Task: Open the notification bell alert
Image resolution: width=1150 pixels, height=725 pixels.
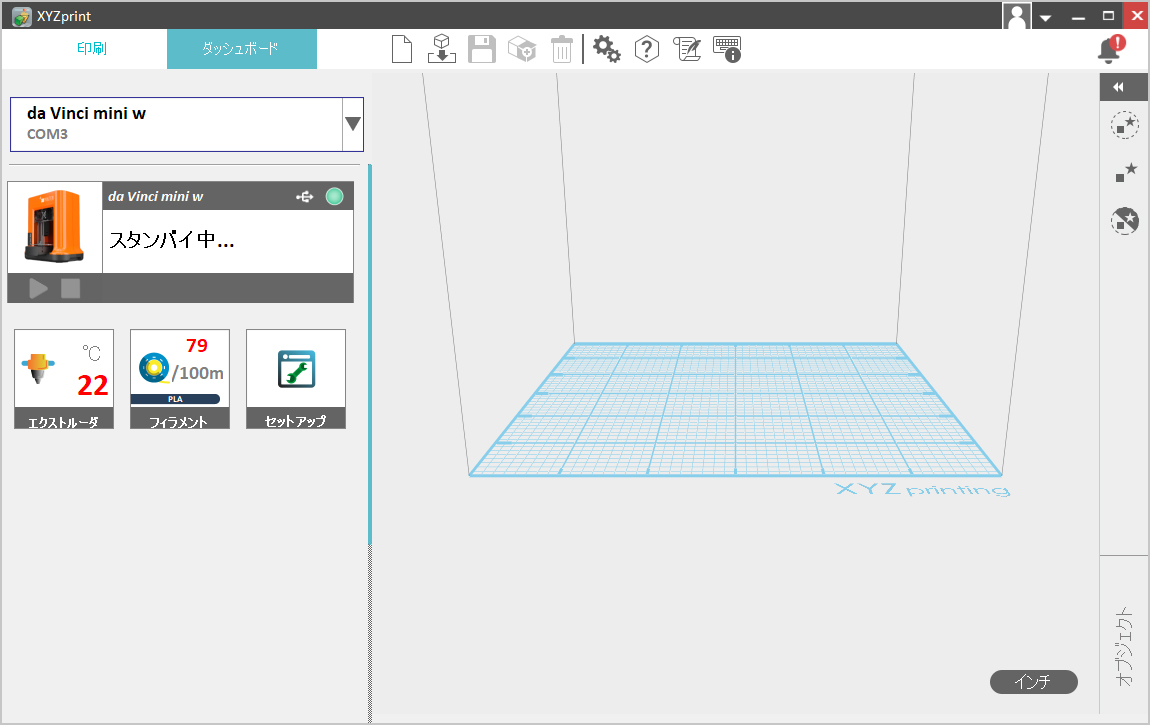Action: pos(1109,49)
